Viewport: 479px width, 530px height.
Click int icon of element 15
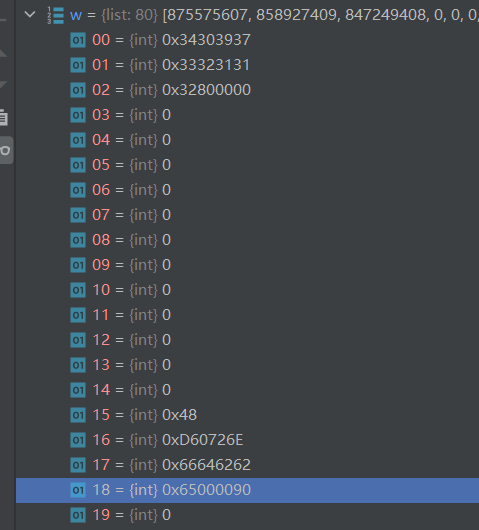pyautogui.click(x=78, y=415)
